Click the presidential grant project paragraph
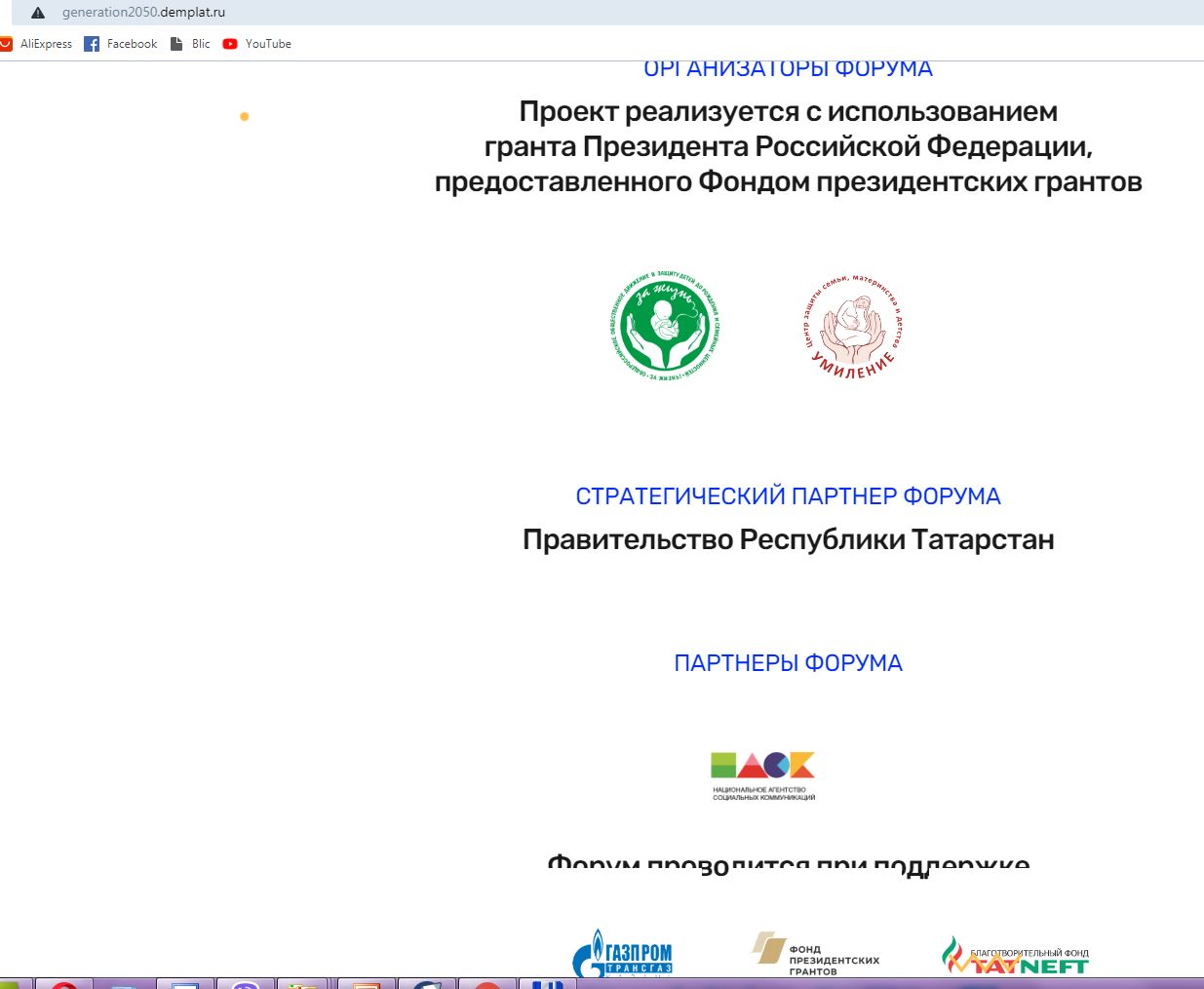Image resolution: width=1204 pixels, height=989 pixels. pos(788,146)
